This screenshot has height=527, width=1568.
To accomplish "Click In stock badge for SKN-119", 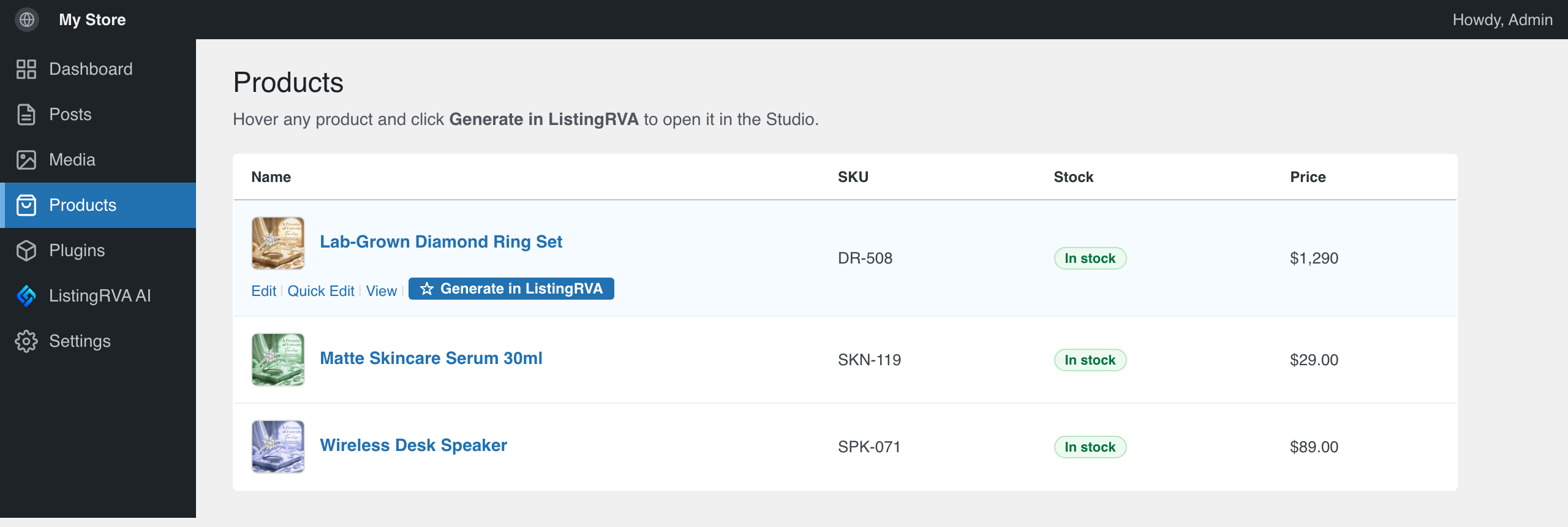I will click(x=1090, y=360).
